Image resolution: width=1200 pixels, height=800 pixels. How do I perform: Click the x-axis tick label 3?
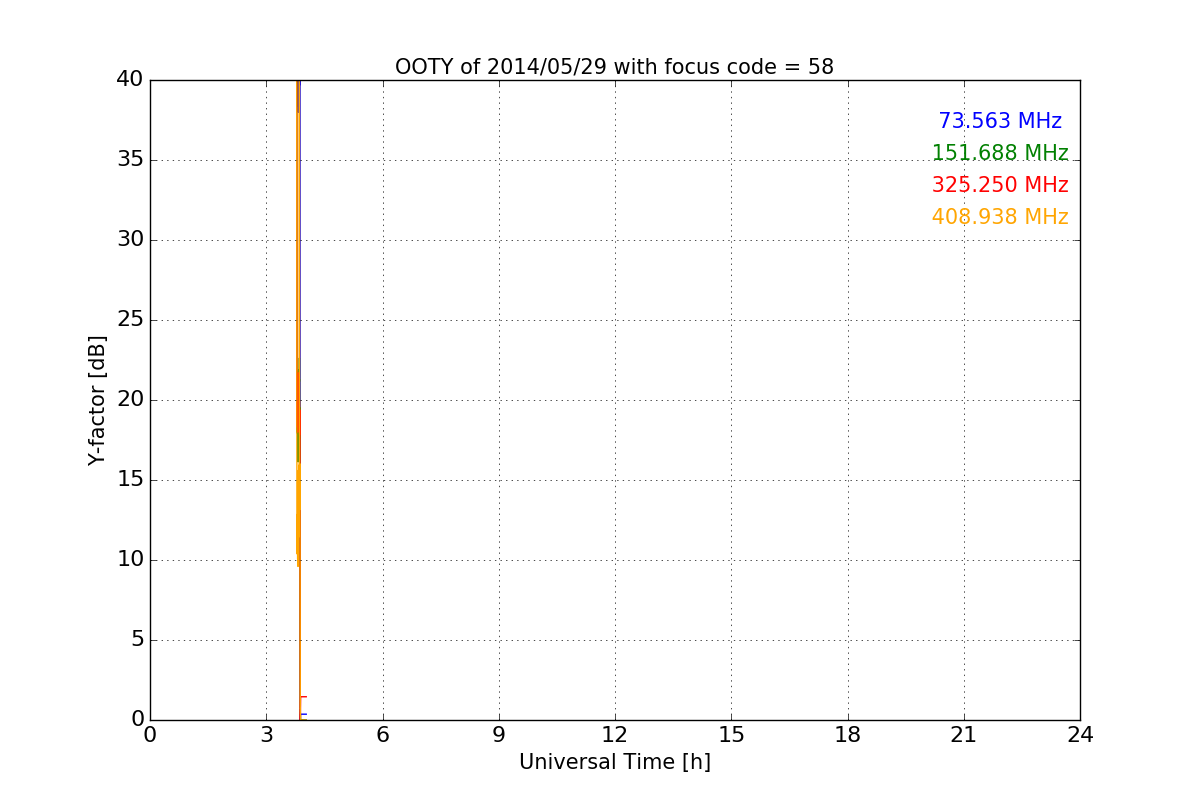[x=266, y=735]
